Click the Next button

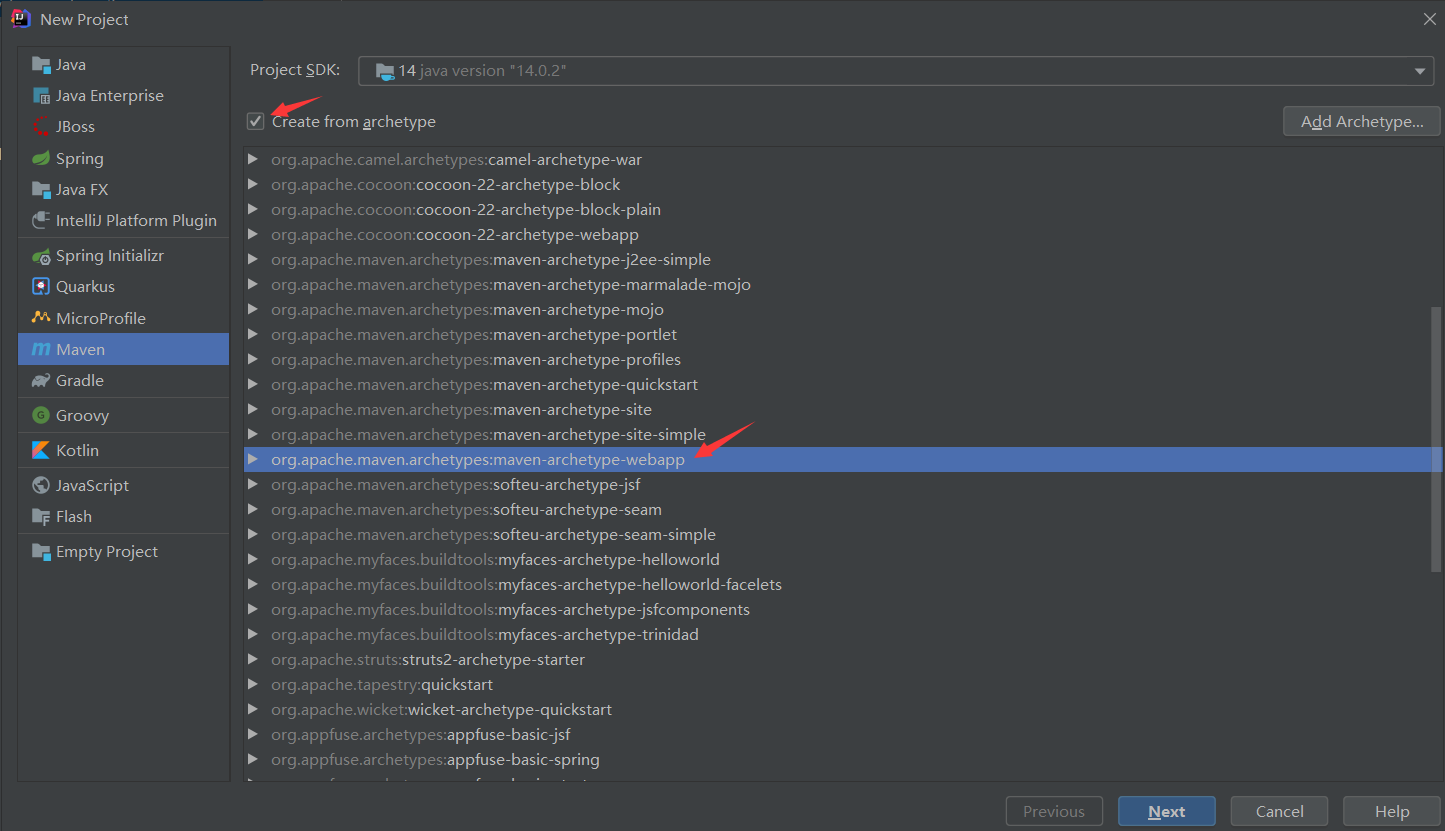point(1166,811)
